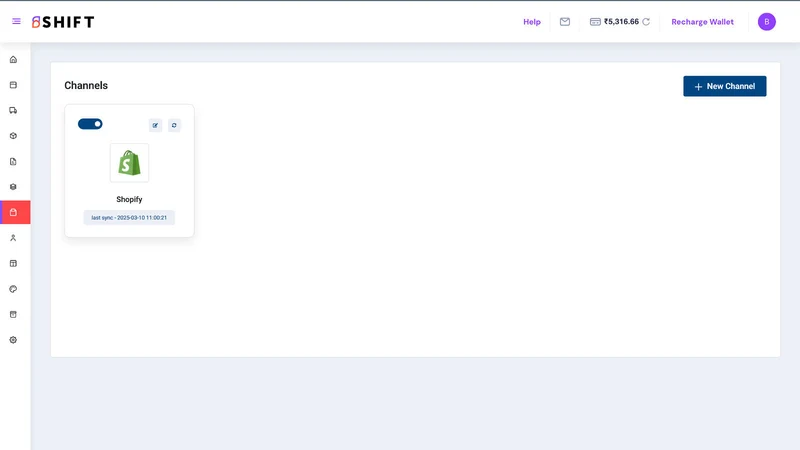Open Recharge Wallet link
Image resolution: width=800 pixels, height=450 pixels.
click(702, 22)
